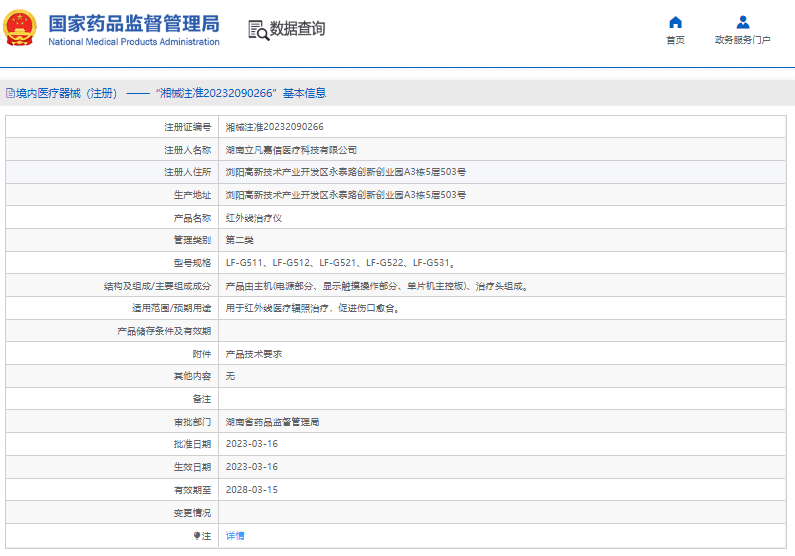Select product name 红外线治疗仪
The image size is (795, 556).
(254, 218)
